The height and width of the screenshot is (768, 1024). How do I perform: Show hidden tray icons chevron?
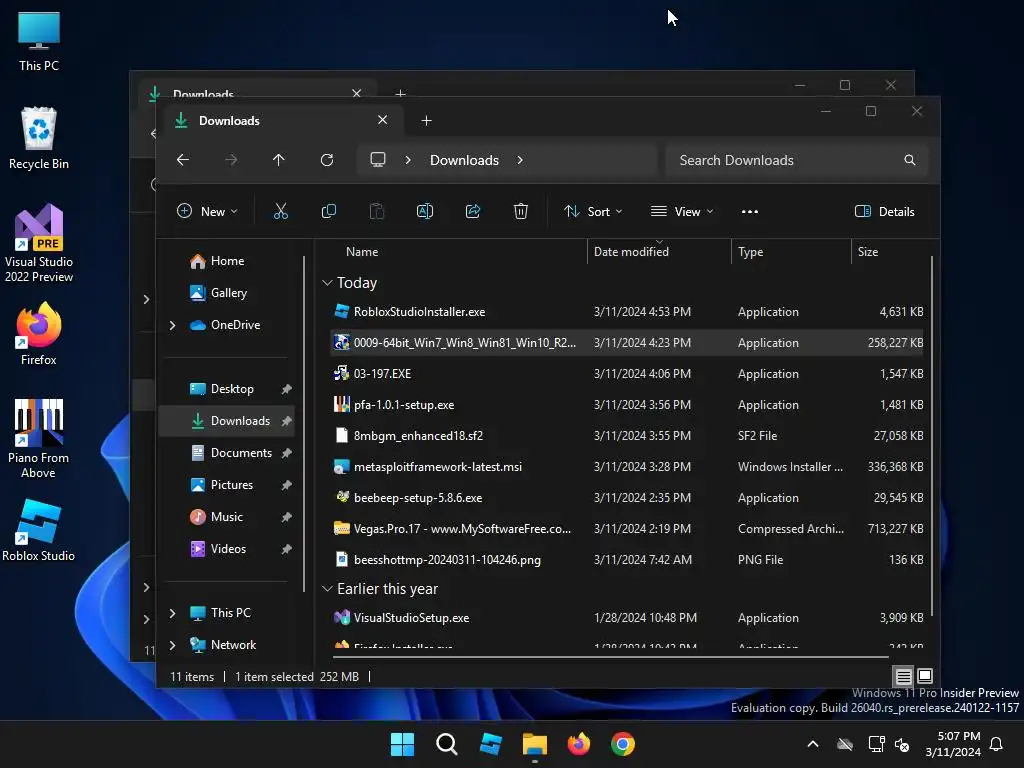[x=812, y=744]
